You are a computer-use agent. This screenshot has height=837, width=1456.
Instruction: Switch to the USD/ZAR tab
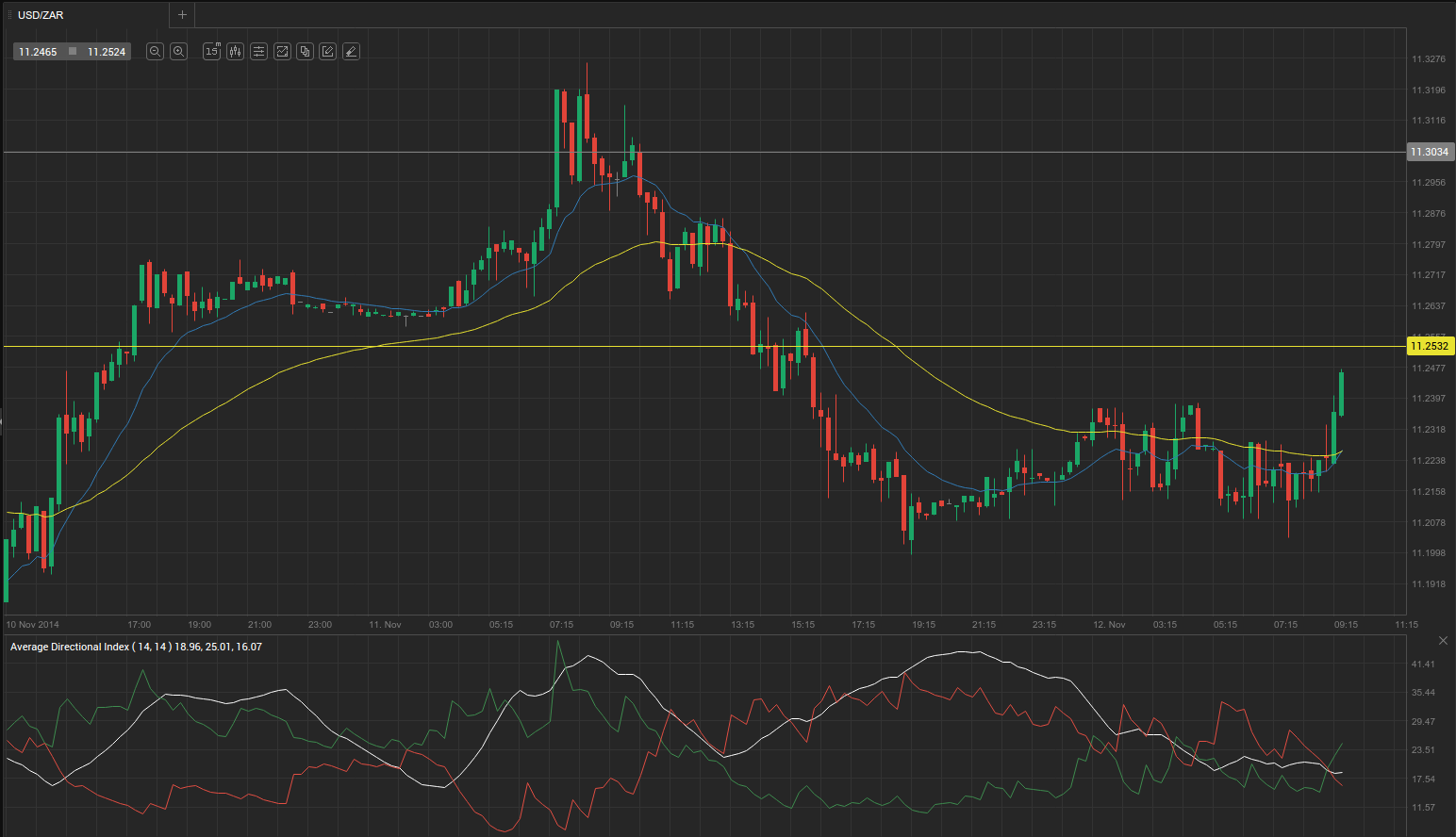(x=41, y=15)
